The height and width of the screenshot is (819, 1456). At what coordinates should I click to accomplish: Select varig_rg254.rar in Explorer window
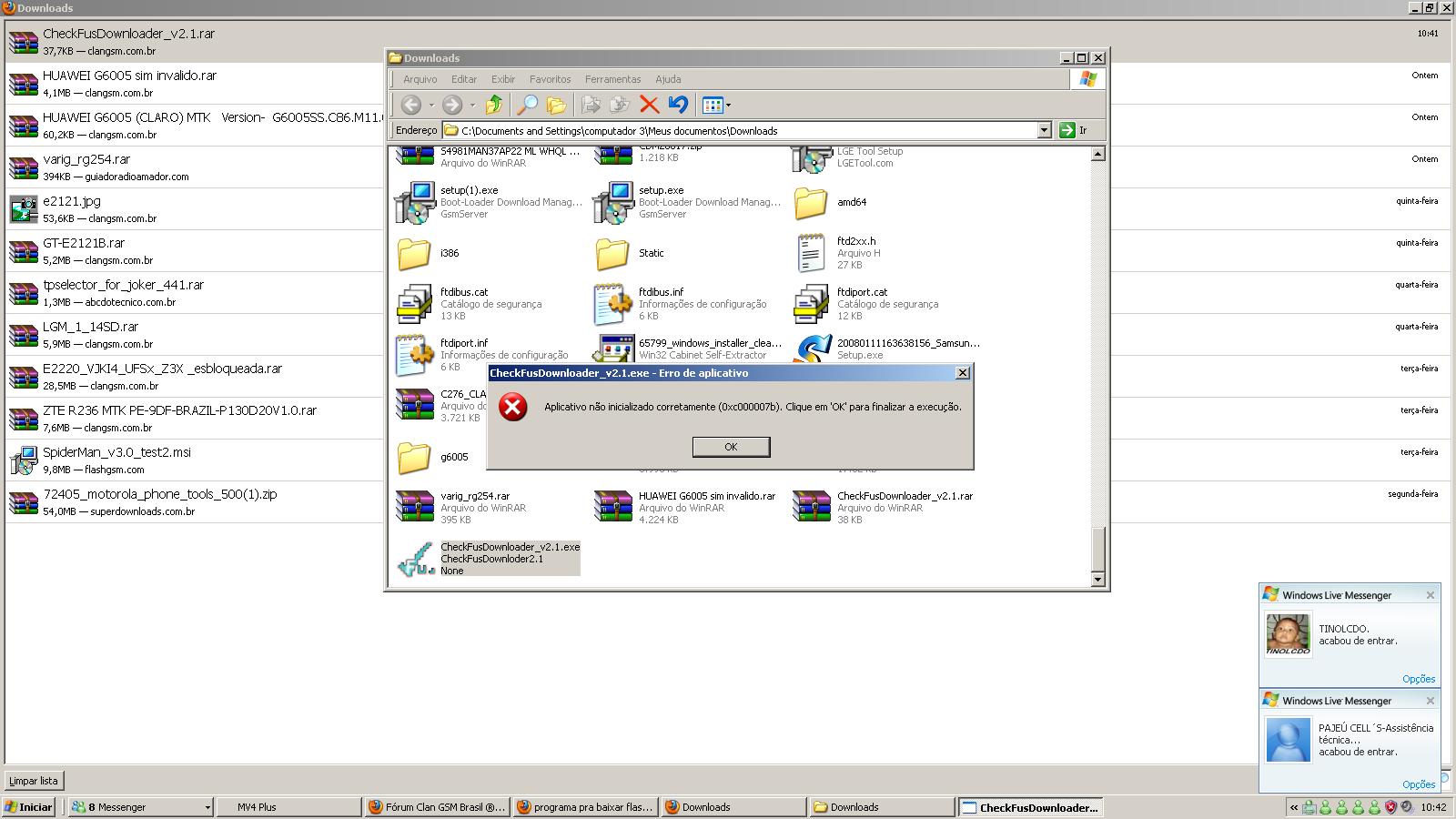click(x=415, y=508)
